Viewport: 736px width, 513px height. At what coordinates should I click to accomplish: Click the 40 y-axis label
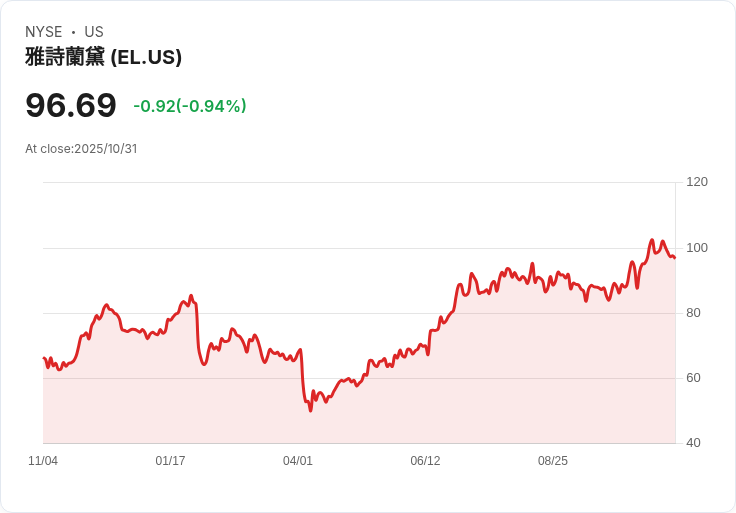[693, 443]
